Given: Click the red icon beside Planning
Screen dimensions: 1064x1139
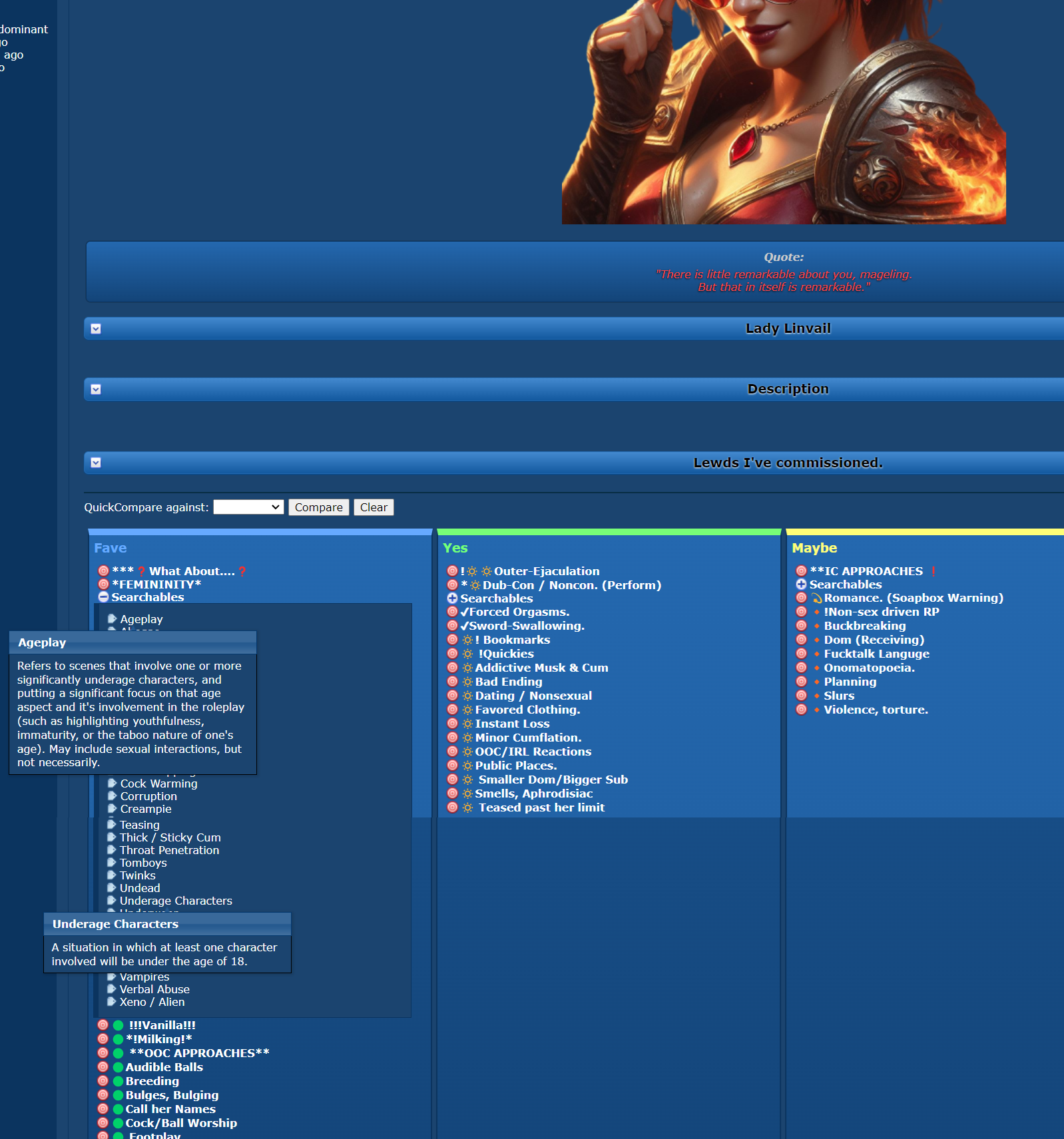Looking at the screenshot, I should click(801, 682).
